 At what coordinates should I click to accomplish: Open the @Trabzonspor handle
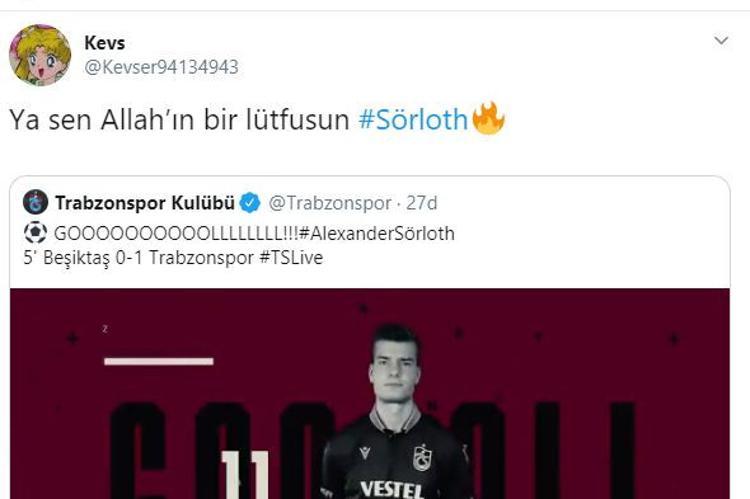[330, 203]
